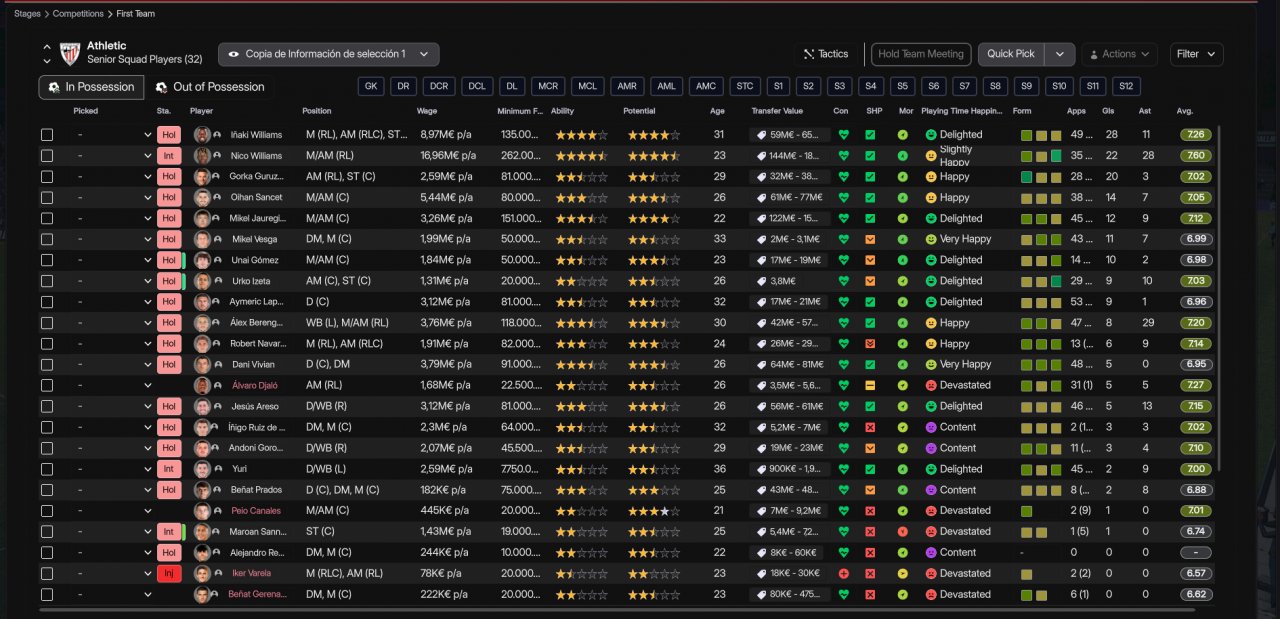Click Nico Williams' 7.60 average rating badge
This screenshot has height=619, width=1280.
(1195, 156)
